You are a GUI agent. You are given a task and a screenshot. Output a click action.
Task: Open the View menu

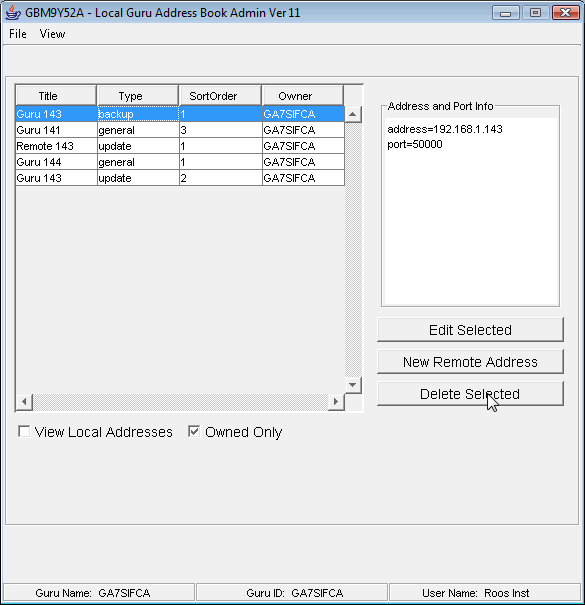click(x=52, y=34)
